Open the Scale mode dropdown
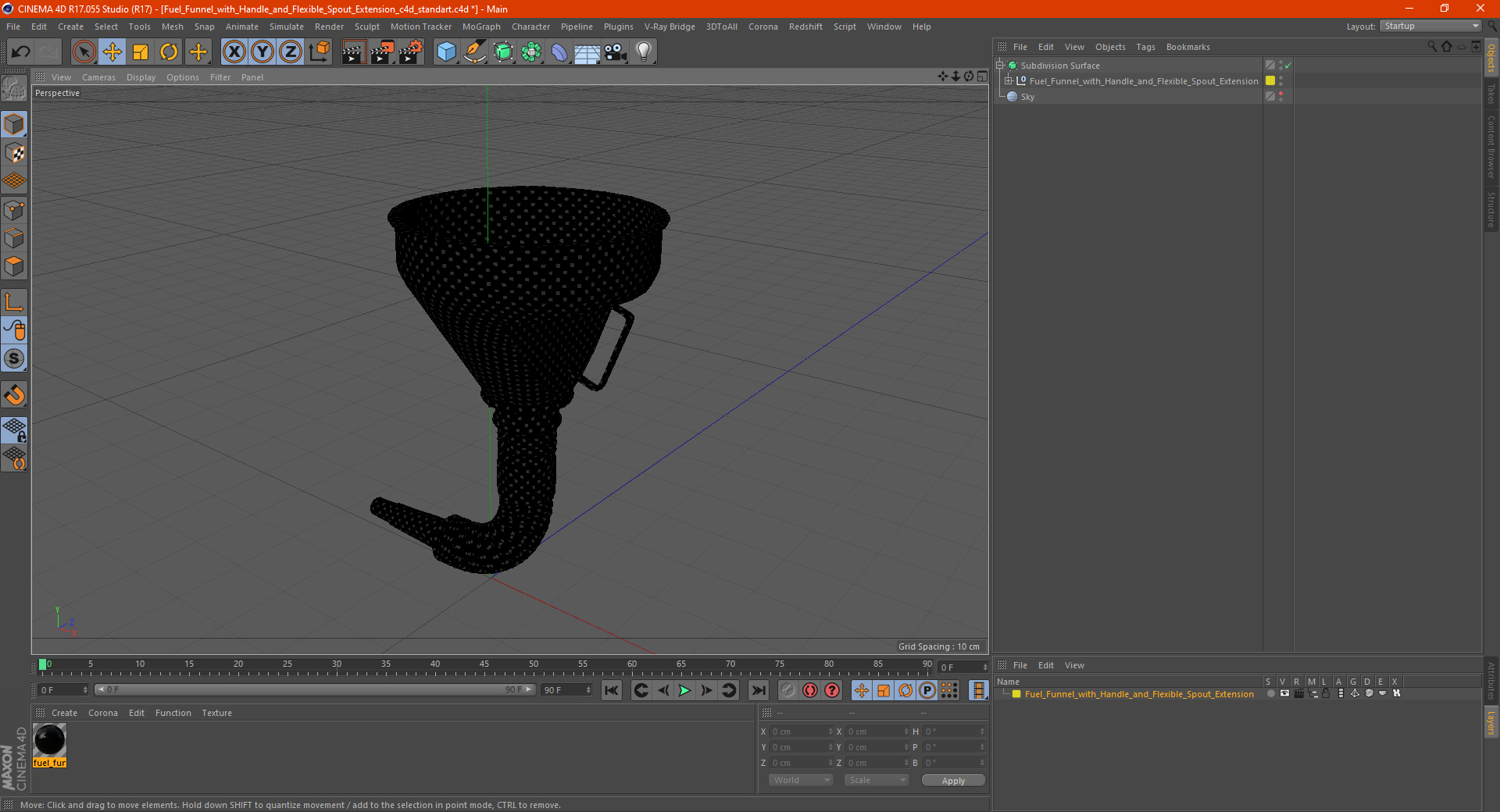Viewport: 1500px width, 812px height. [x=876, y=780]
